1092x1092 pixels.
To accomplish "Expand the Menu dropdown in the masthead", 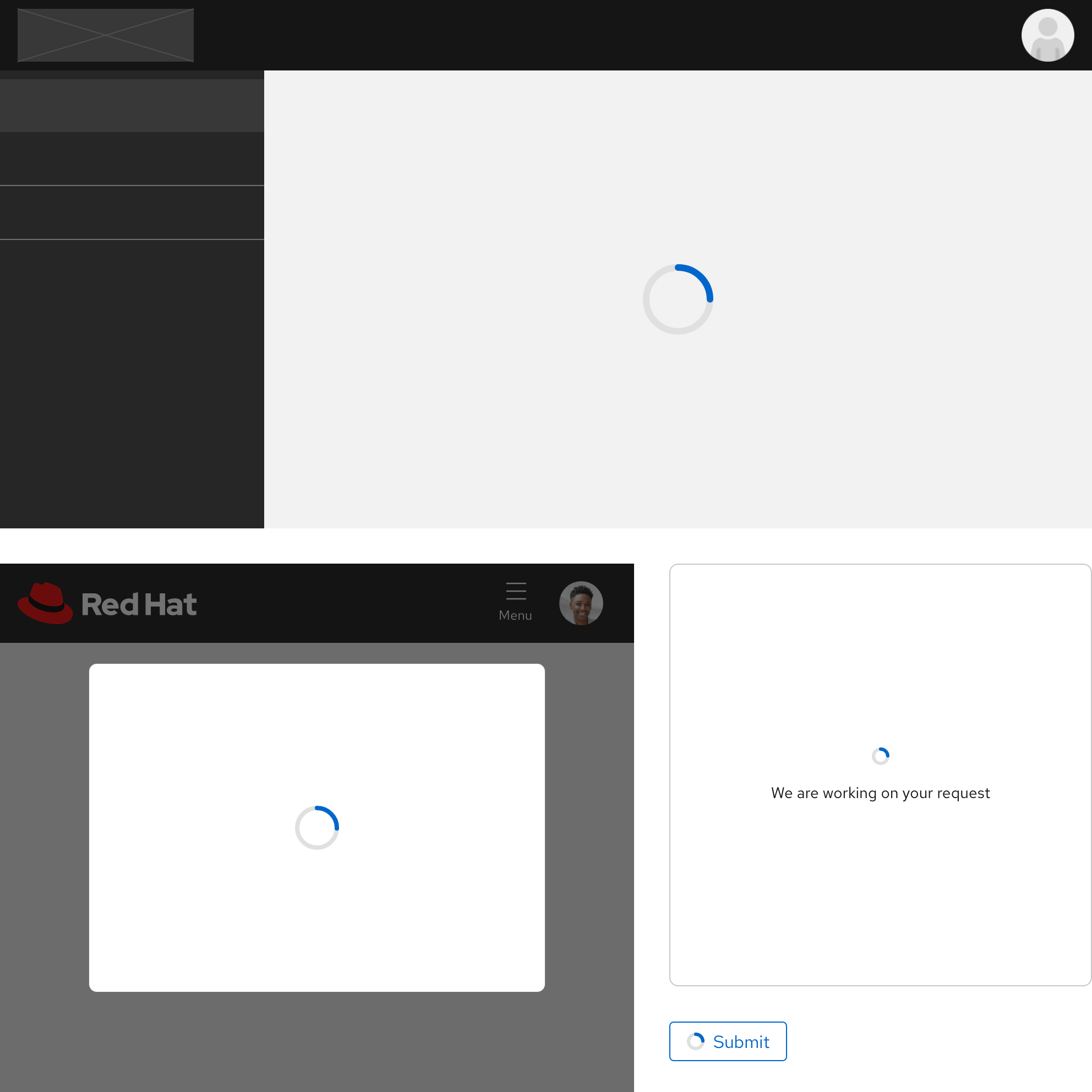I will point(515,600).
